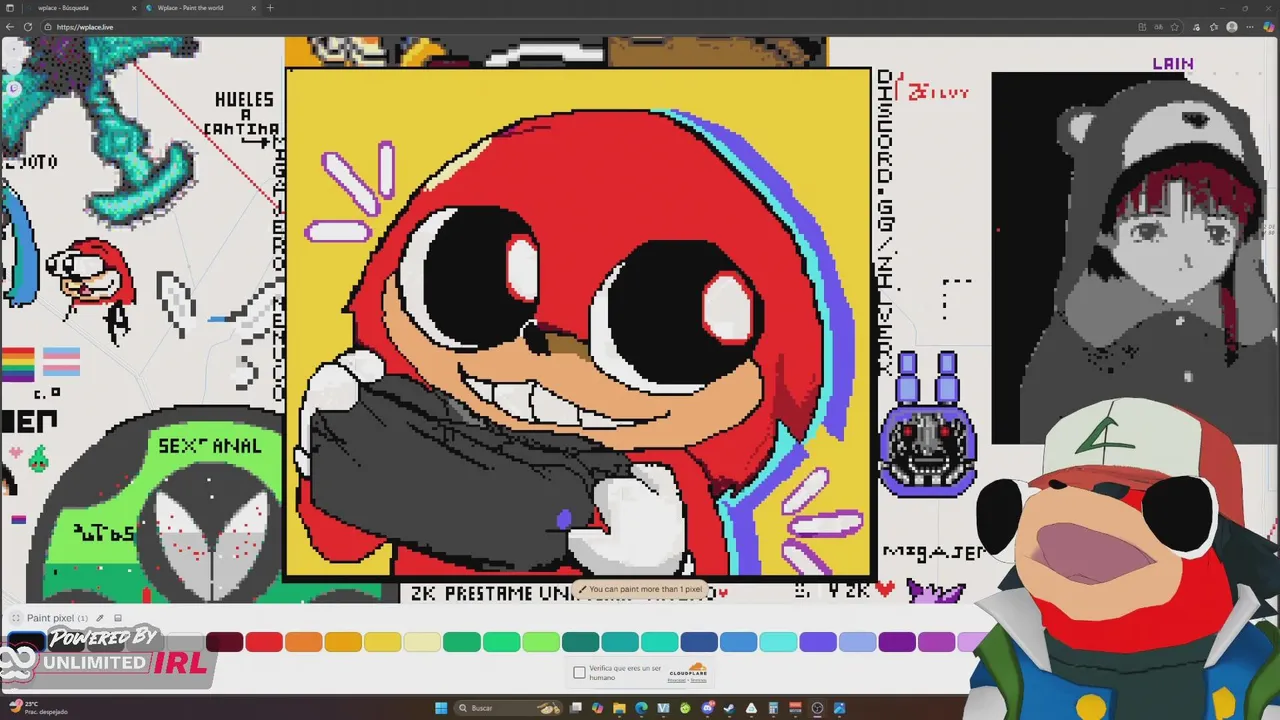Open File Explorer from the taskbar
This screenshot has width=1280, height=720.
click(x=619, y=708)
